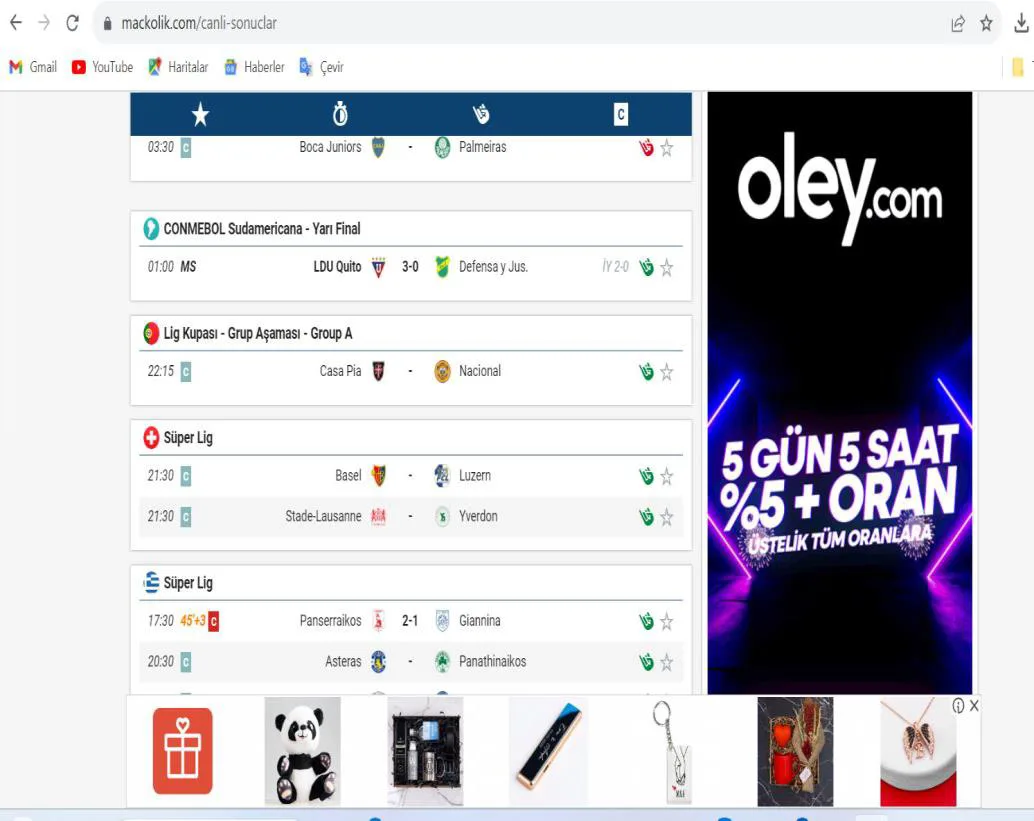Toggle favorite star for Stade-Lausanne match

click(x=667, y=517)
